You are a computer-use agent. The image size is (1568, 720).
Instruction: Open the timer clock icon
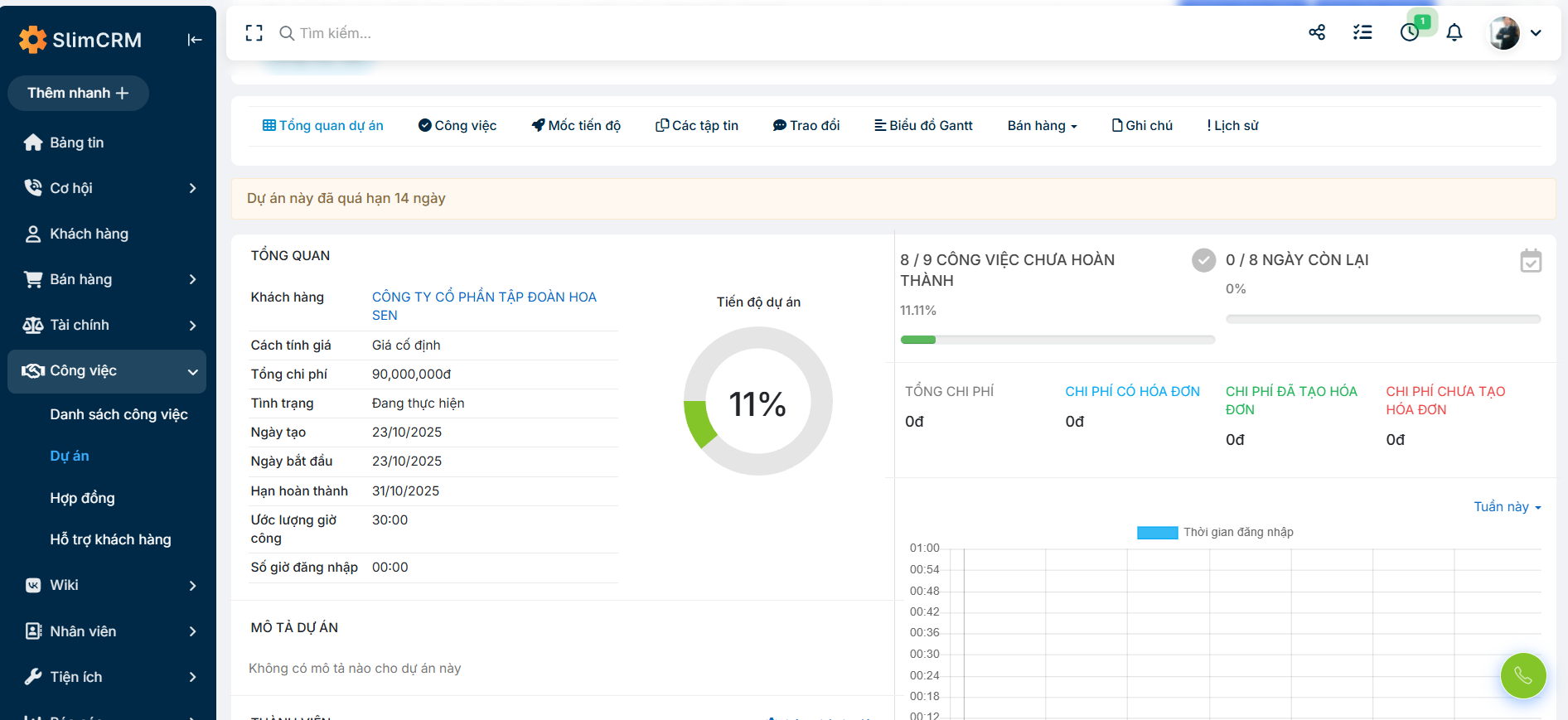pos(1409,32)
